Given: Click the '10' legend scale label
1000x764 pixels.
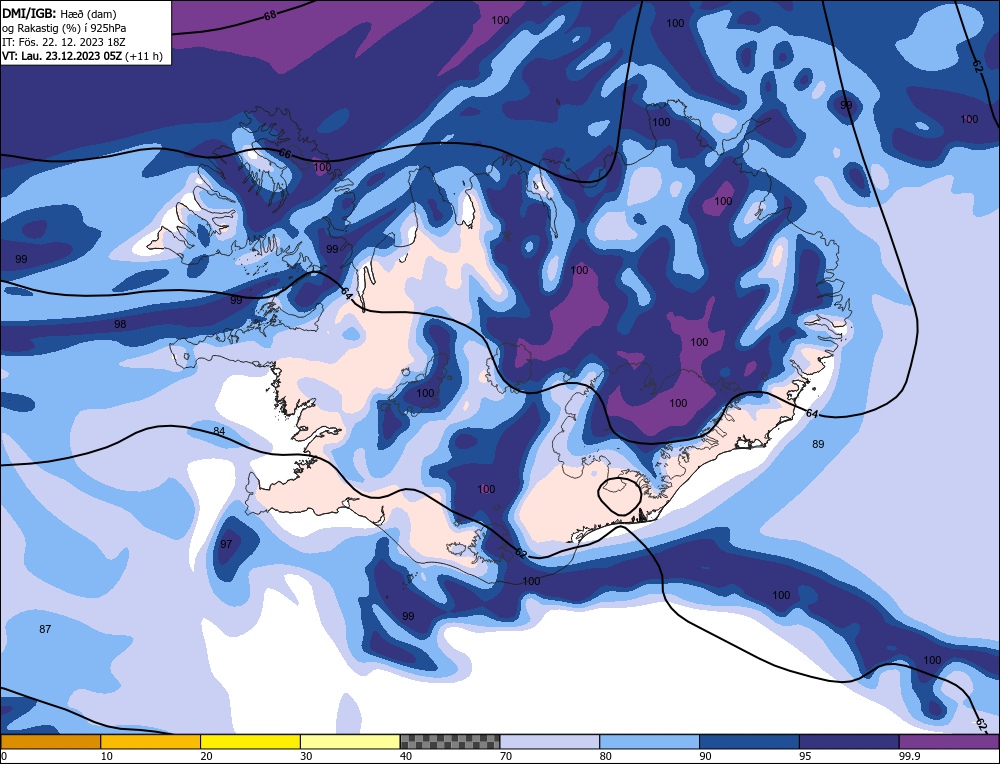Looking at the screenshot, I should (x=106, y=756).
